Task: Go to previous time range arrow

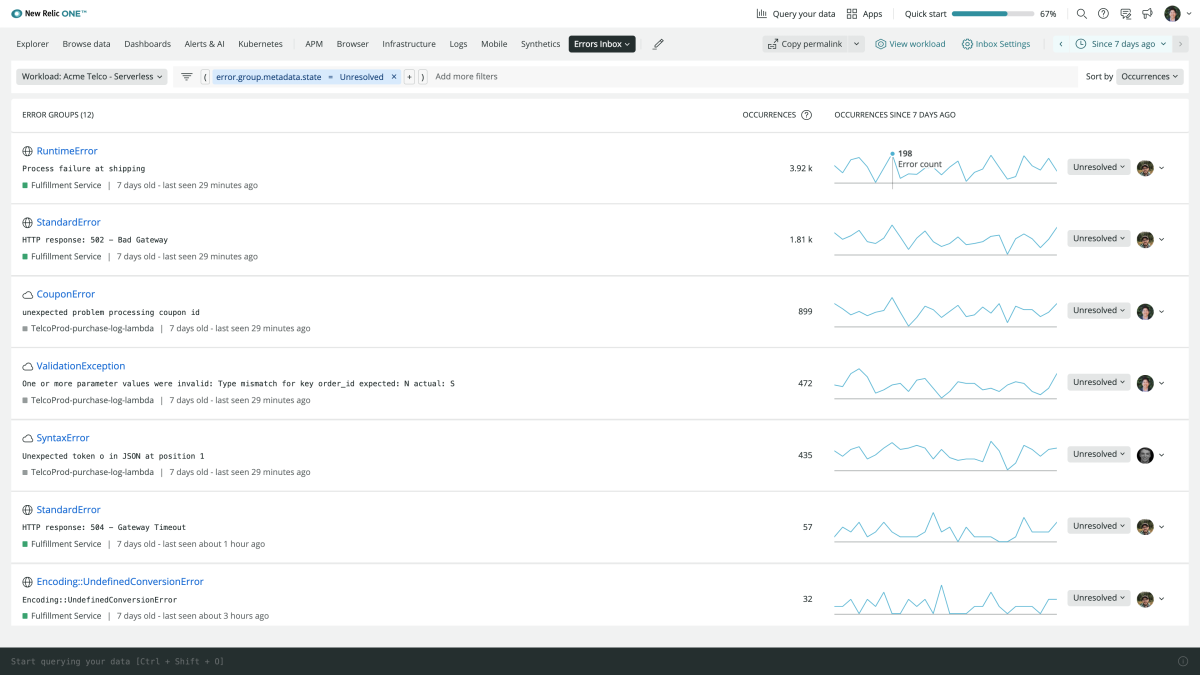Action: click(x=1061, y=44)
